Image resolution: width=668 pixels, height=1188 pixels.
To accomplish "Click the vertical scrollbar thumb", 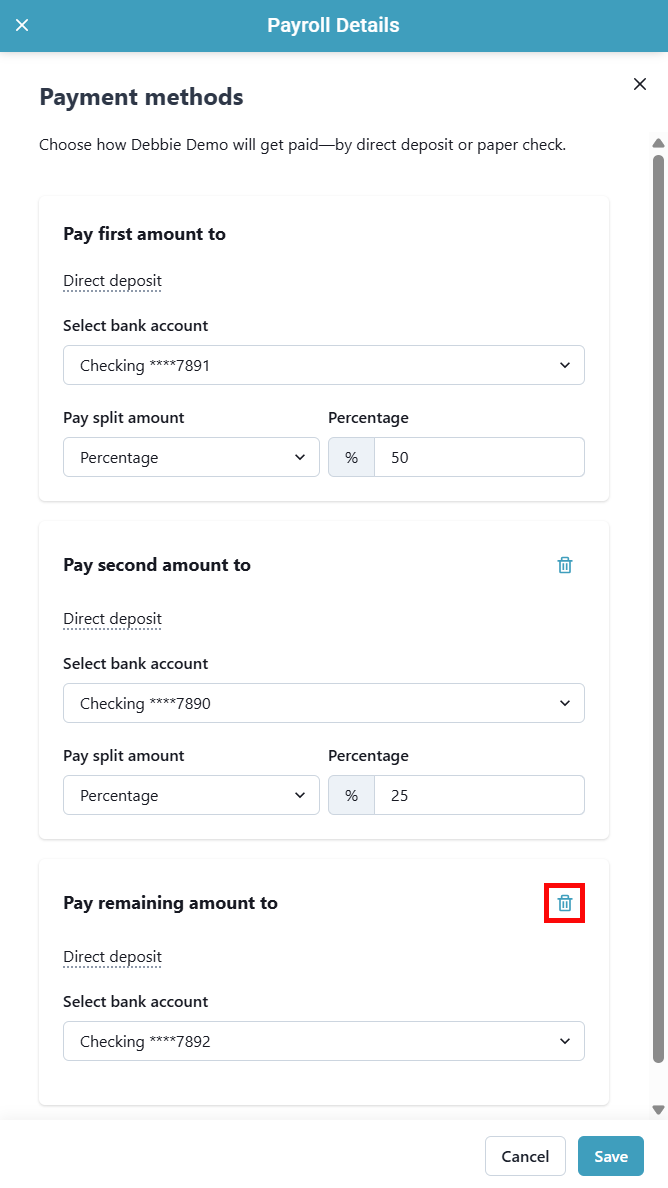I will point(658,600).
